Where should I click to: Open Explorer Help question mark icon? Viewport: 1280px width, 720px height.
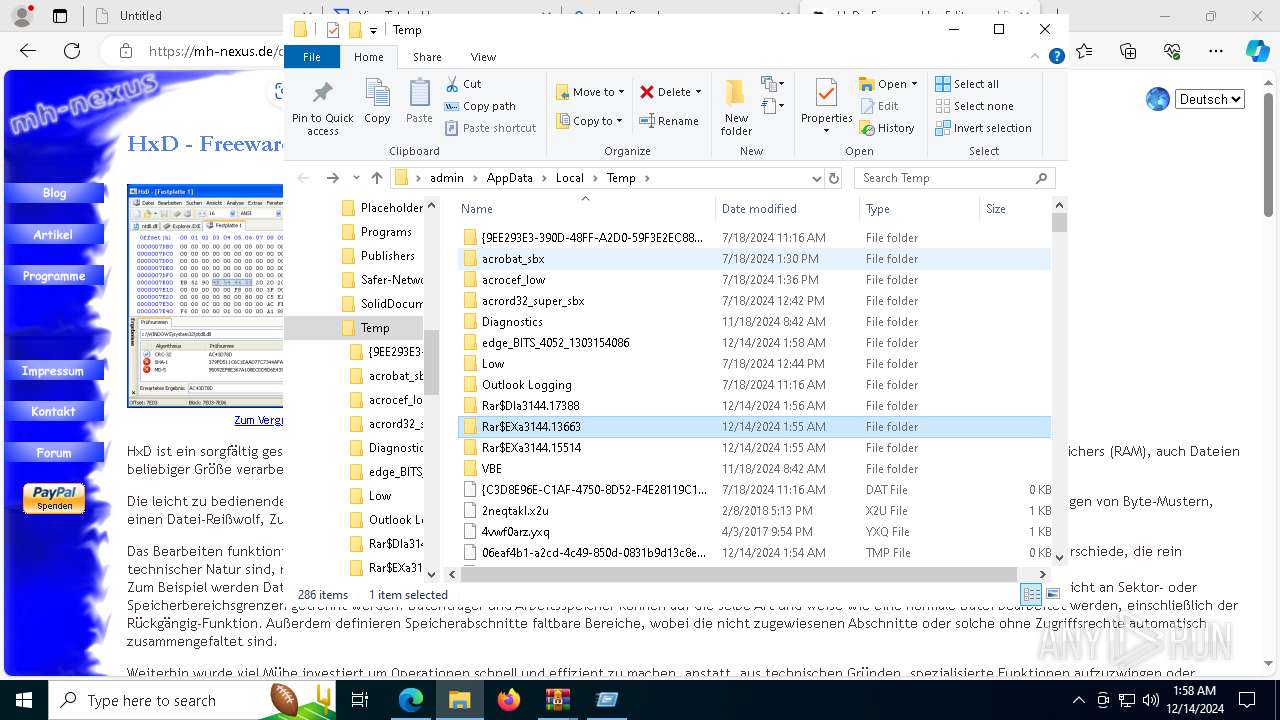point(1056,57)
